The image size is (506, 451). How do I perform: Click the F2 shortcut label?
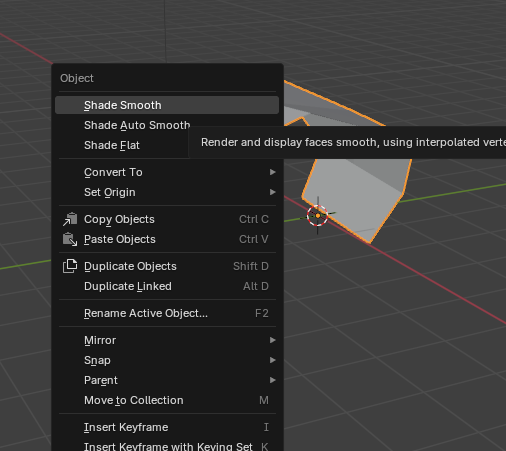(x=262, y=313)
